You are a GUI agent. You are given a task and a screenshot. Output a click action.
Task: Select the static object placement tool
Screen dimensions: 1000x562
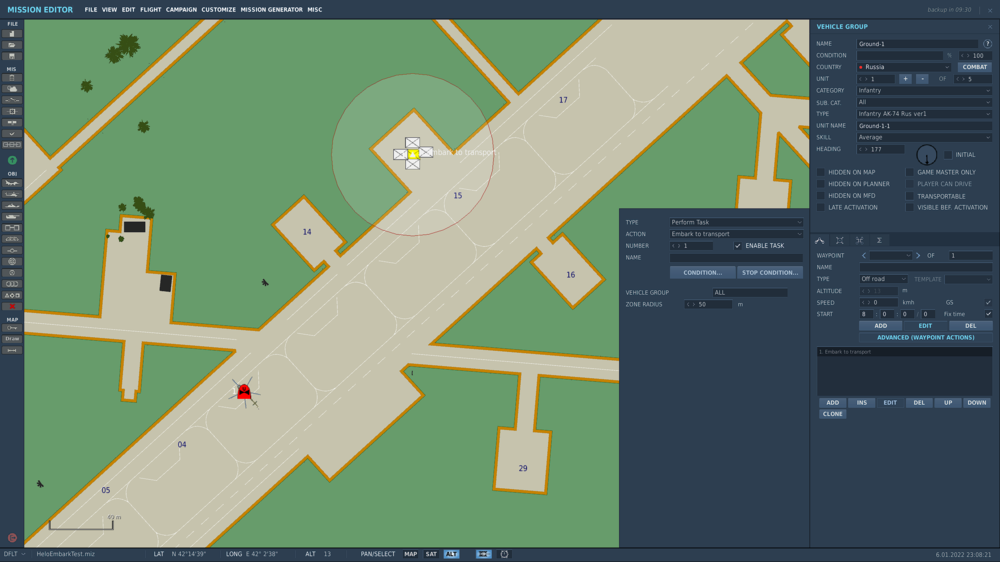coord(11,228)
